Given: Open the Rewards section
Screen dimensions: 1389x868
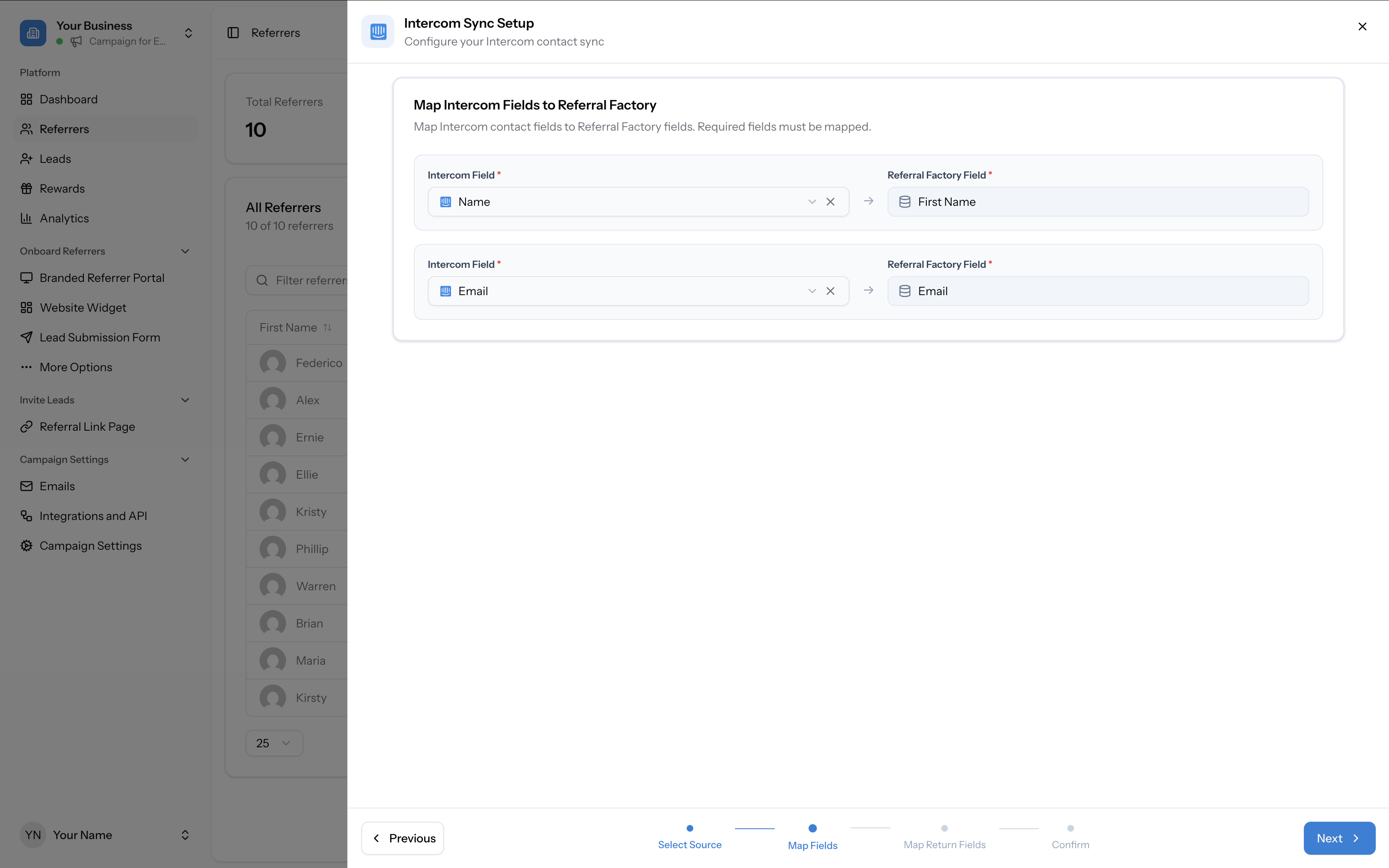Looking at the screenshot, I should 62,188.
